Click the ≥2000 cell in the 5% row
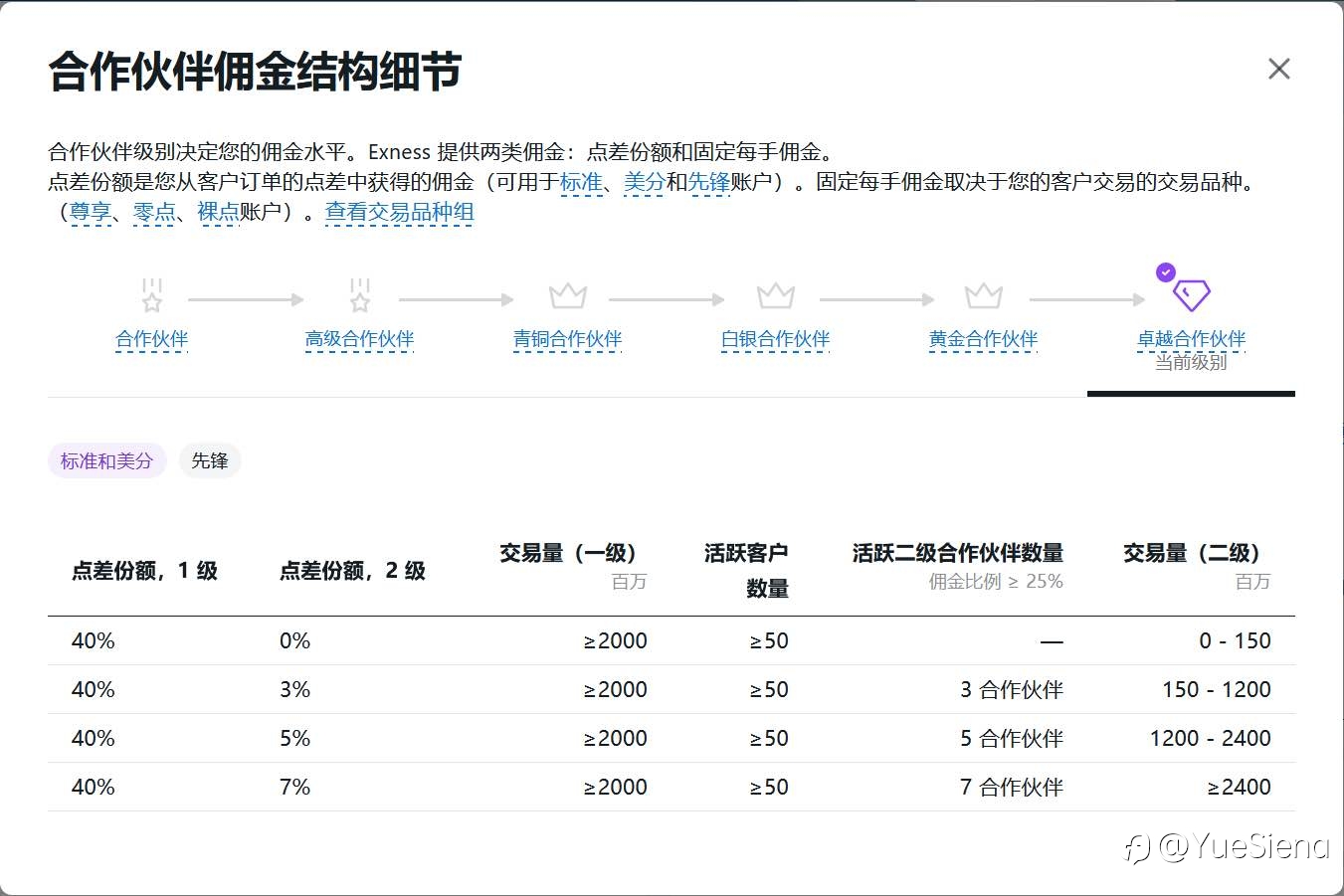This screenshot has height=896, width=1344. tap(616, 738)
